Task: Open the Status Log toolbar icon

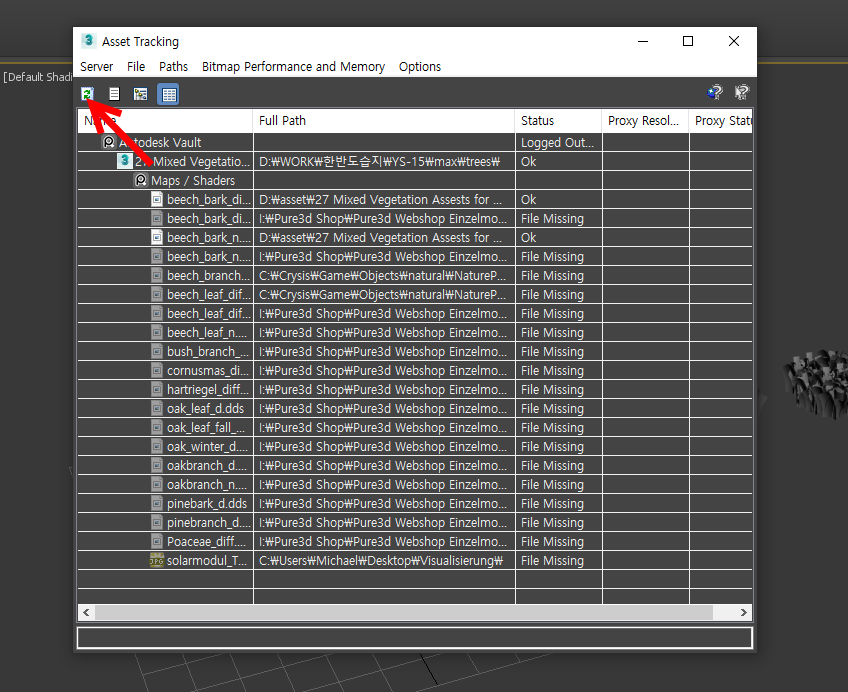Action: [114, 94]
